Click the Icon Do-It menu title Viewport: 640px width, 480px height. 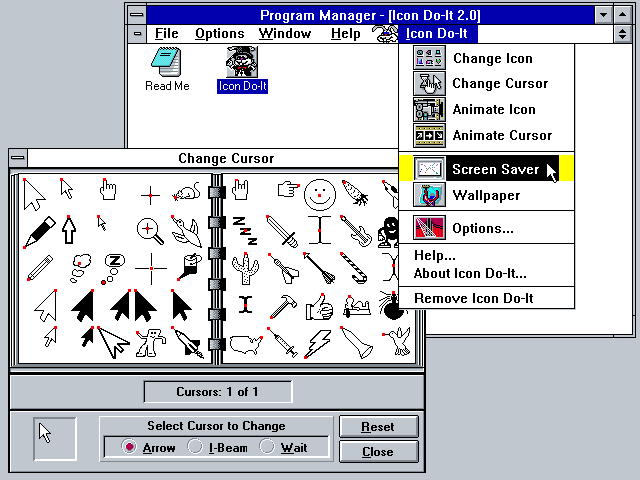point(437,34)
